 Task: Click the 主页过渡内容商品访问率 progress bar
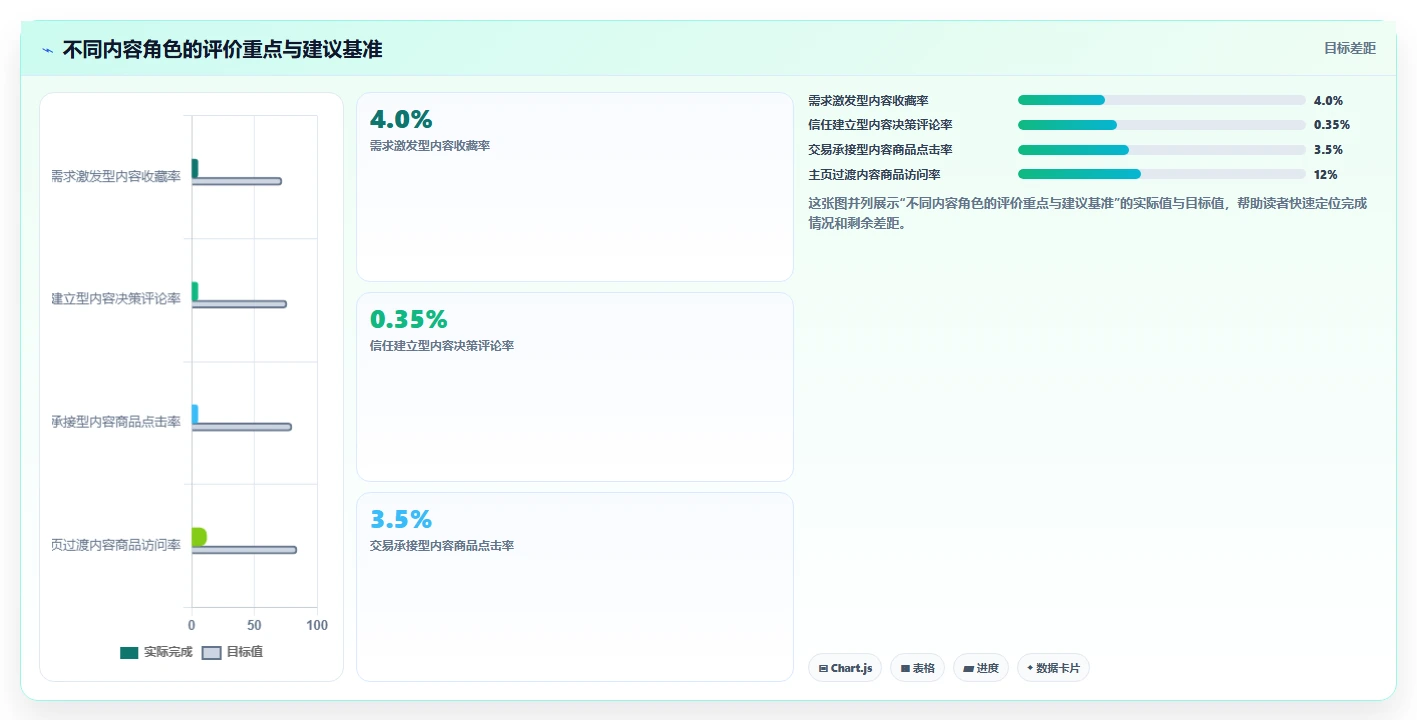tap(1161, 174)
